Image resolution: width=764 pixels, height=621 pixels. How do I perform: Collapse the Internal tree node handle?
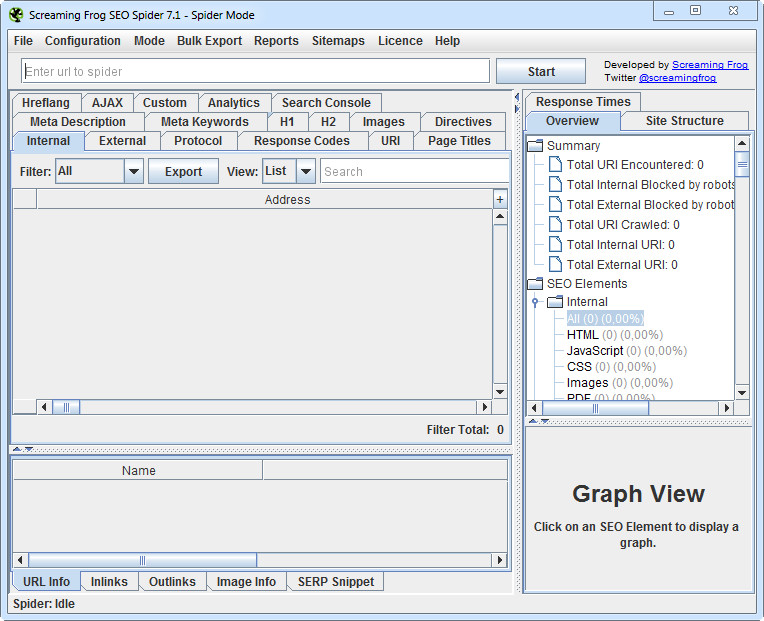535,302
